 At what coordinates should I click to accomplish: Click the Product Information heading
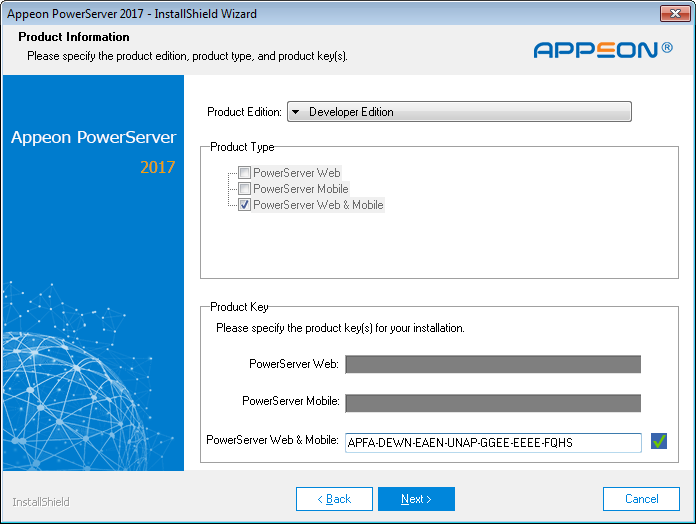click(x=74, y=37)
